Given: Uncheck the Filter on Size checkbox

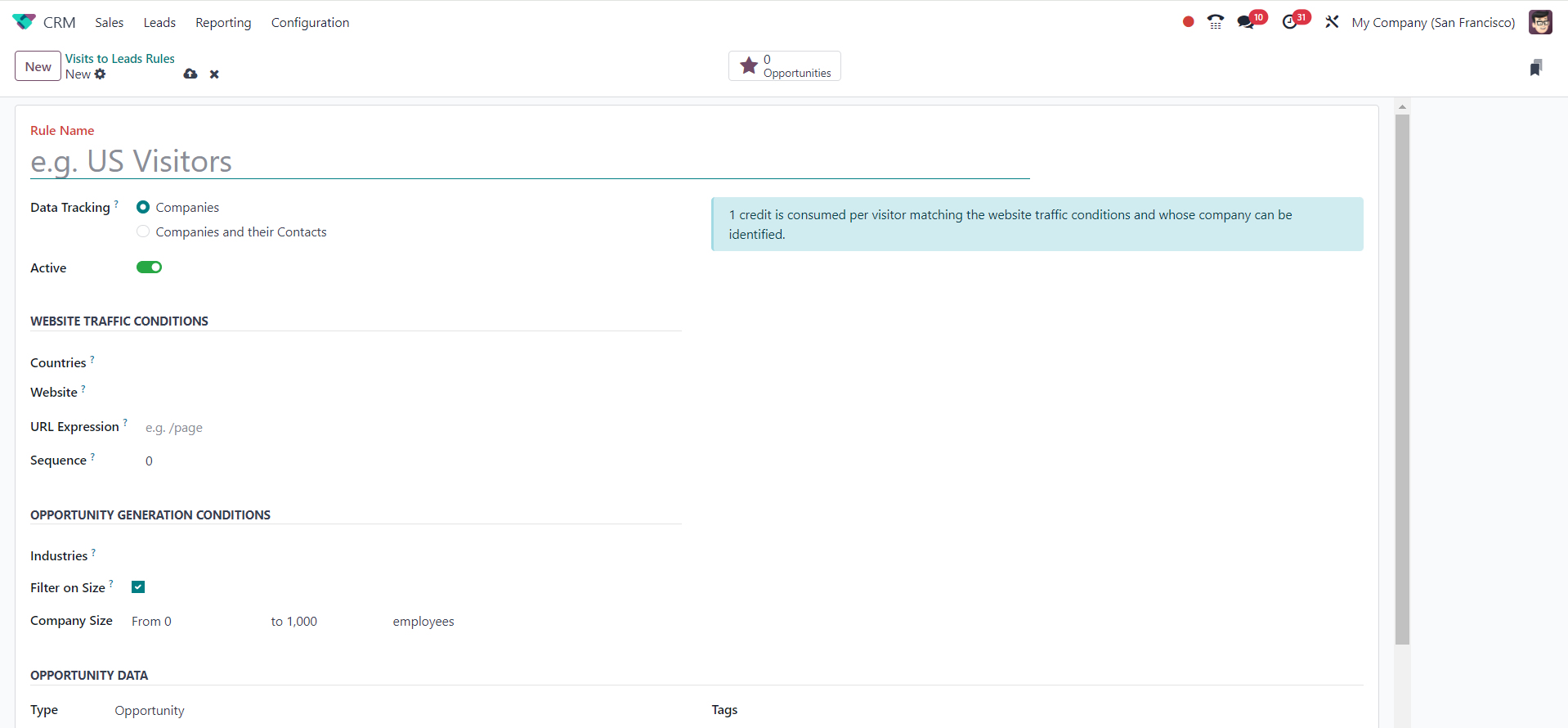Looking at the screenshot, I should (x=138, y=587).
